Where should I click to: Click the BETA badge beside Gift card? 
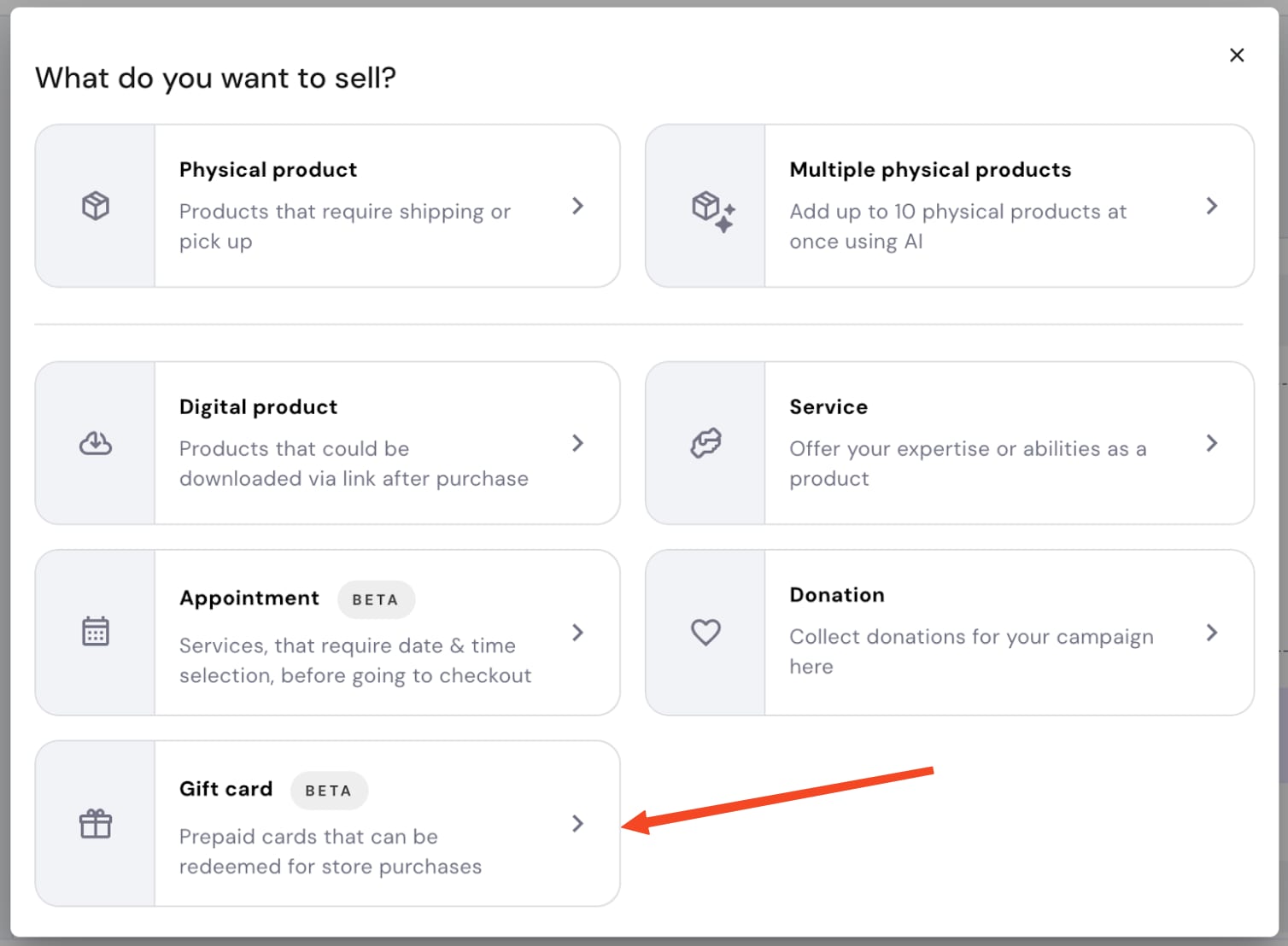329,791
